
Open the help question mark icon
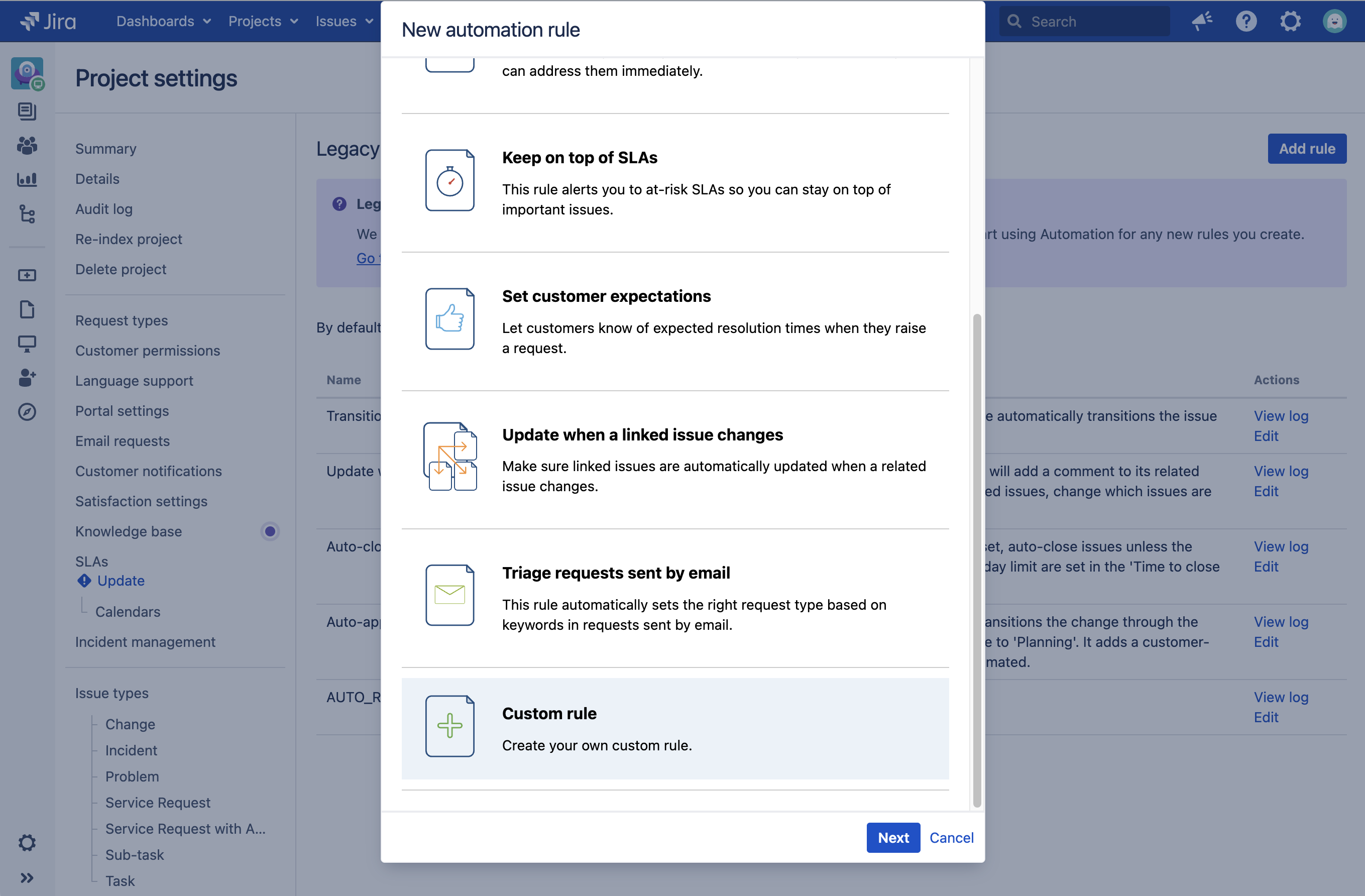1245,21
